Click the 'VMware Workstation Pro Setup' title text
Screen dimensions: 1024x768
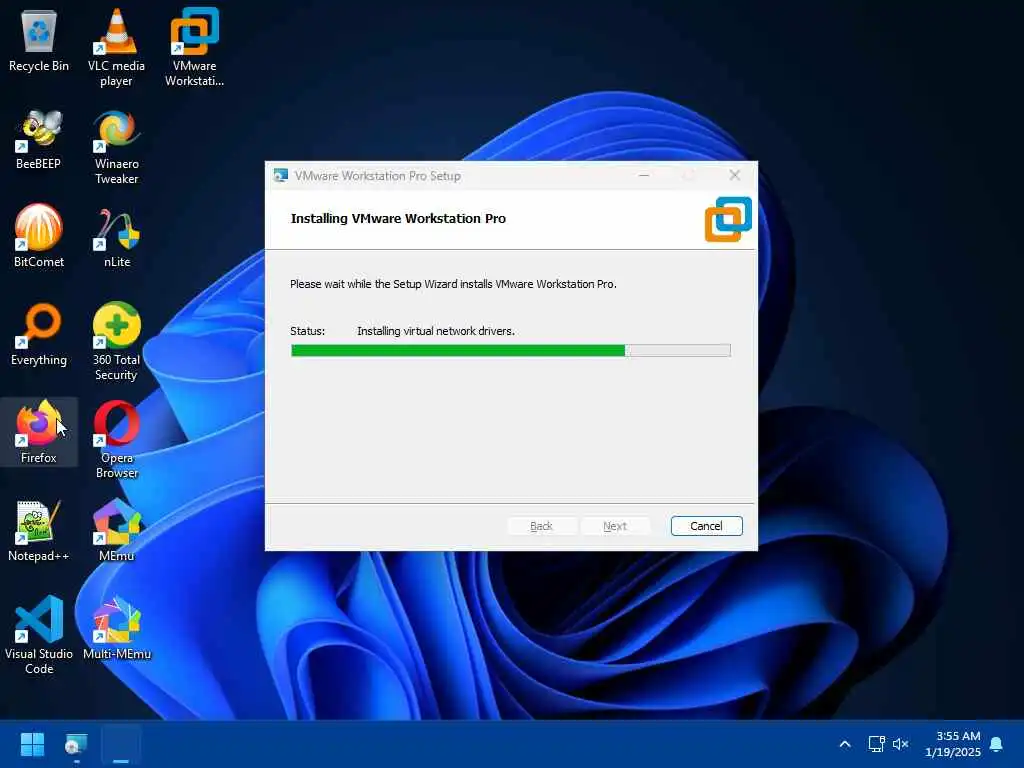[377, 176]
